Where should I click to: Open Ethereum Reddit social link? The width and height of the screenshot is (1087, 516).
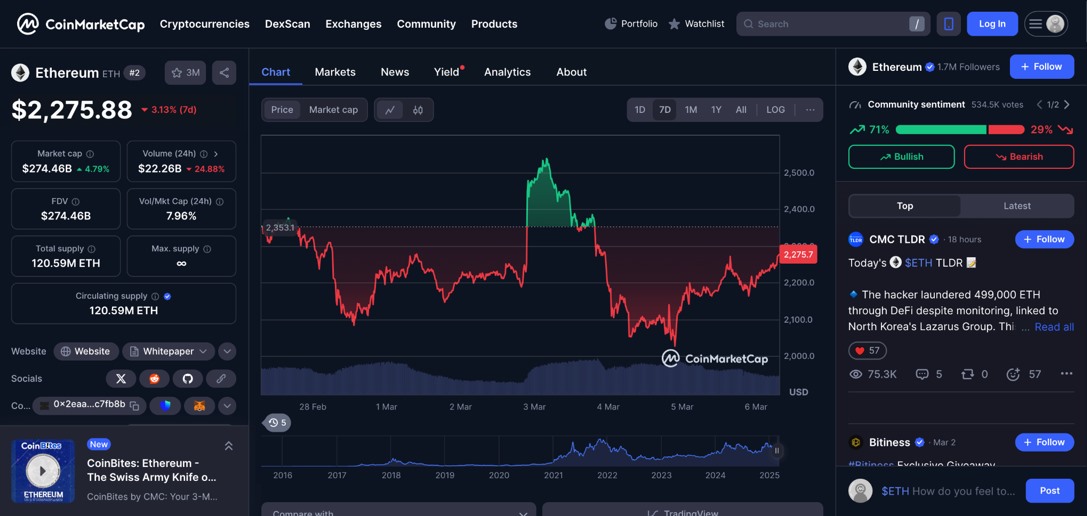coord(154,379)
